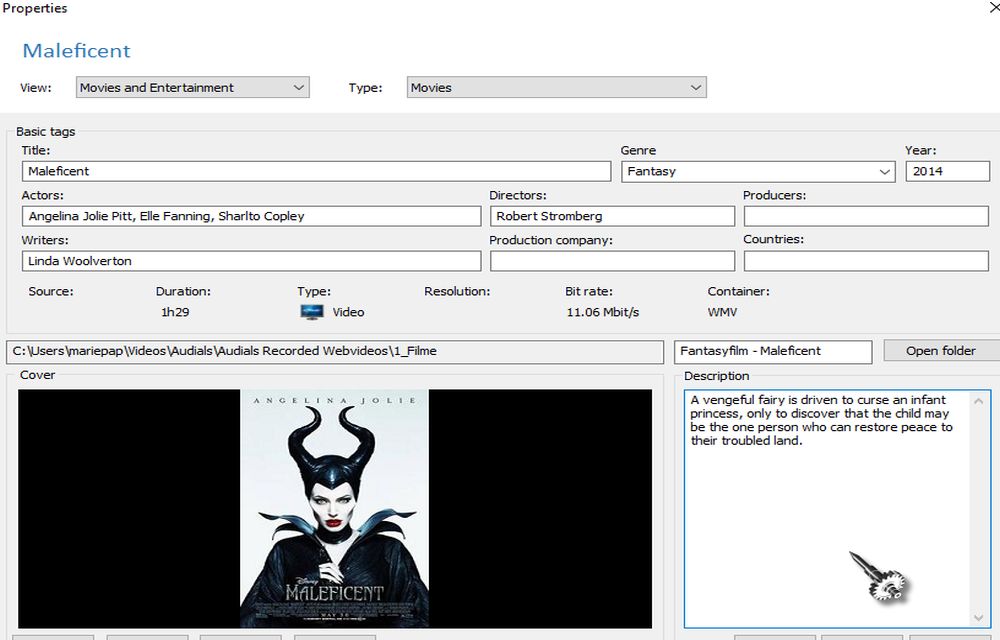Click the Year field showing 2014

(x=948, y=171)
